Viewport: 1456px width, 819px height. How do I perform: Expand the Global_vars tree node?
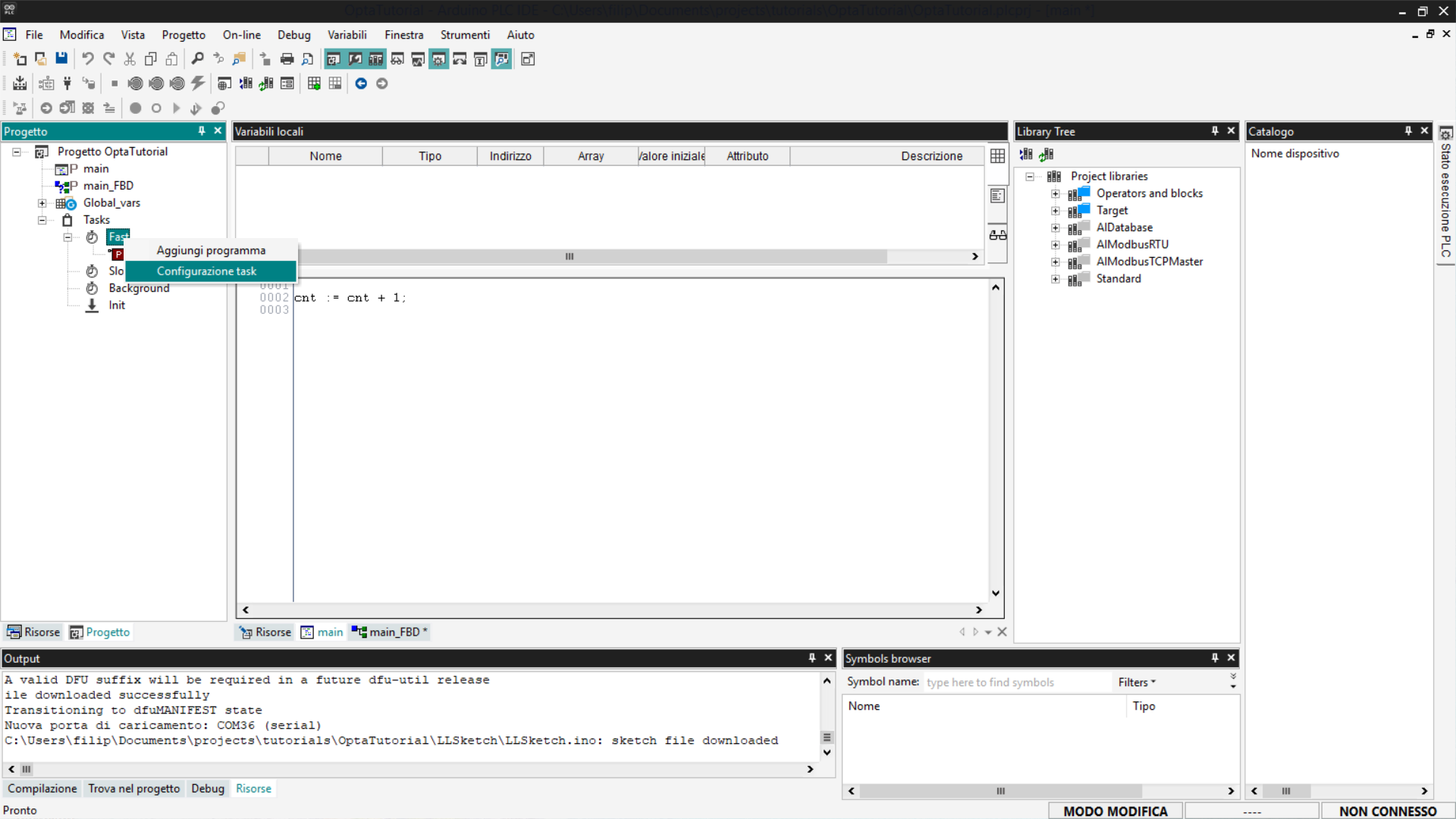42,203
